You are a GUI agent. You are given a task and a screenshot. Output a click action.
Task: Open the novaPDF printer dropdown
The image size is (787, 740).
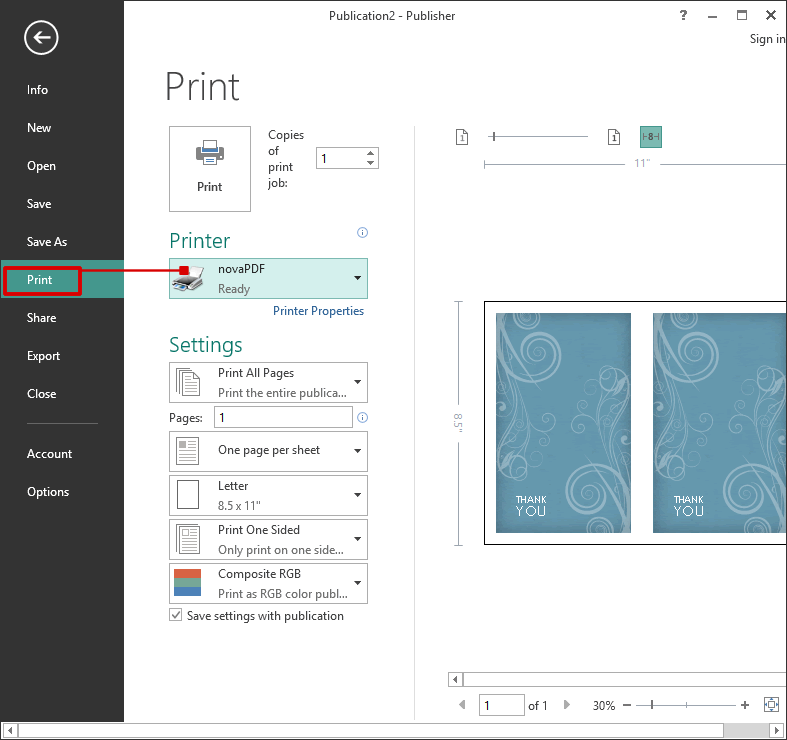coord(269,279)
